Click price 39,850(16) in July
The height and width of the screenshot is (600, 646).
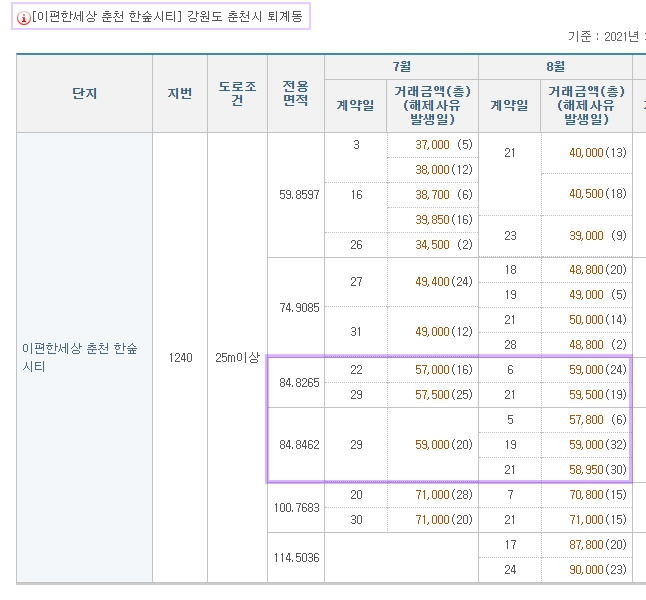click(444, 220)
